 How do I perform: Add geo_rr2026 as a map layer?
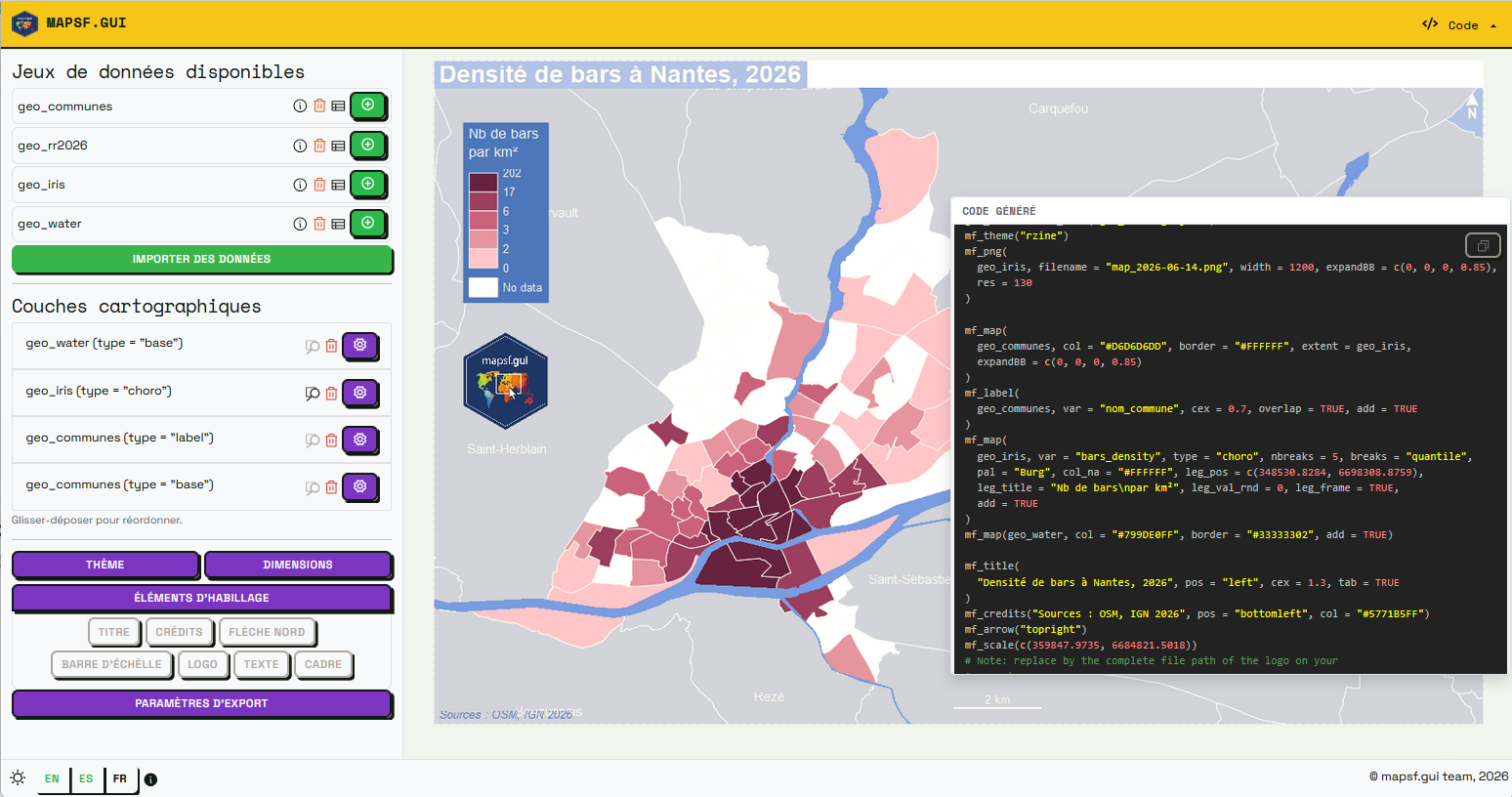pos(368,144)
